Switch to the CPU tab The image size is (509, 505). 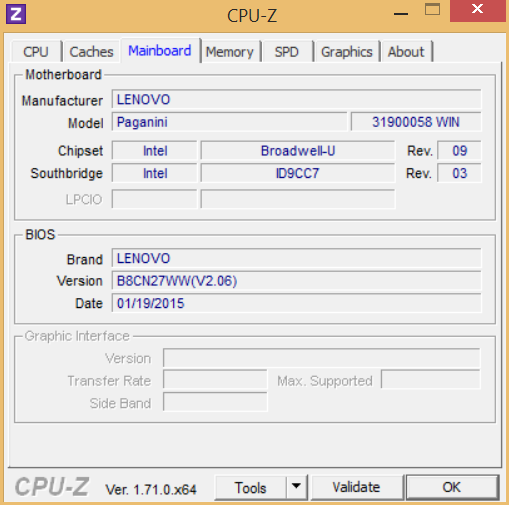[x=36, y=52]
